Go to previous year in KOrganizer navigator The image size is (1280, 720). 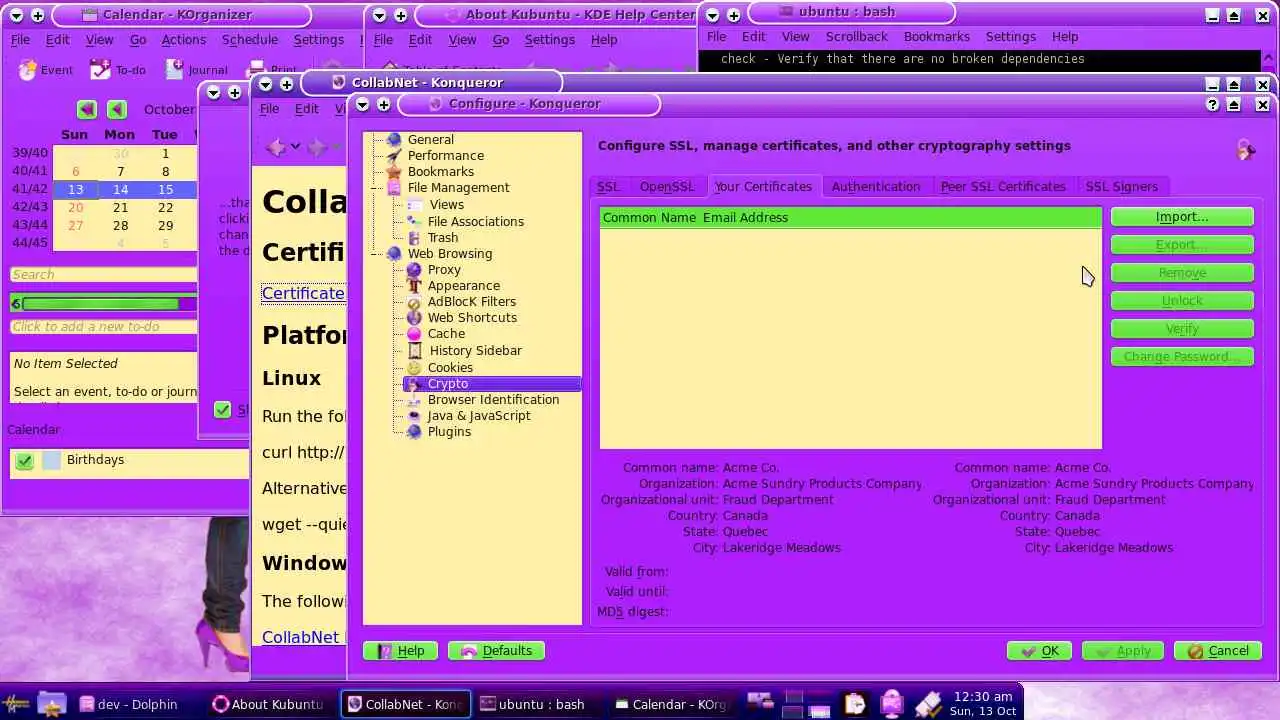(87, 109)
